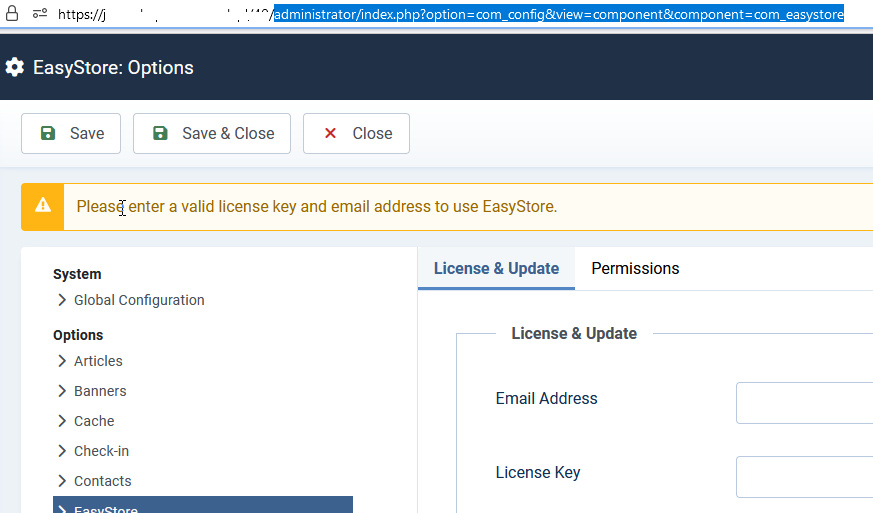Image resolution: width=873 pixels, height=513 pixels.
Task: Click the Close button with red X
Action: pyautogui.click(x=356, y=133)
